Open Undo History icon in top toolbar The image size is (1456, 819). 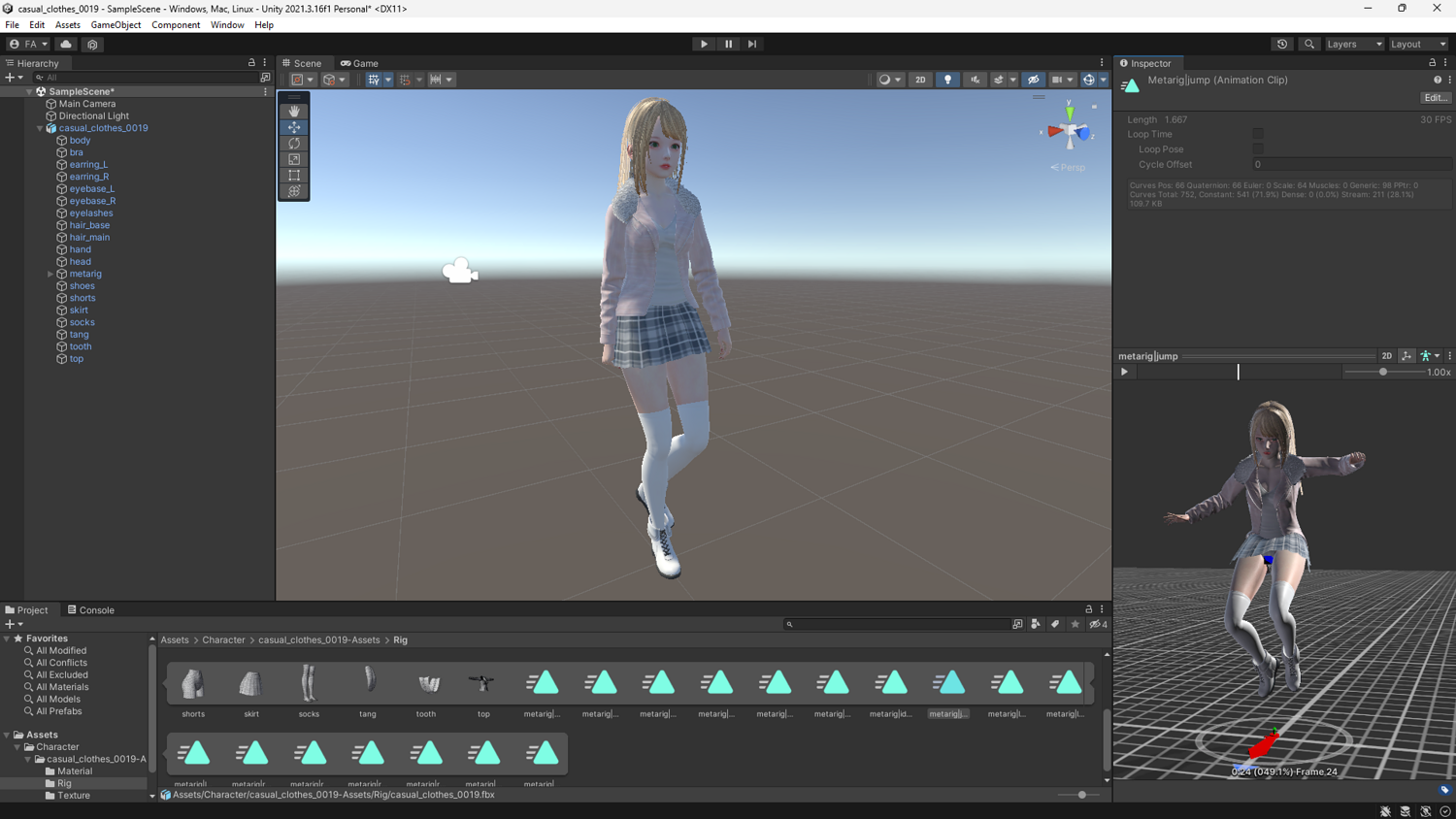[x=1282, y=44]
